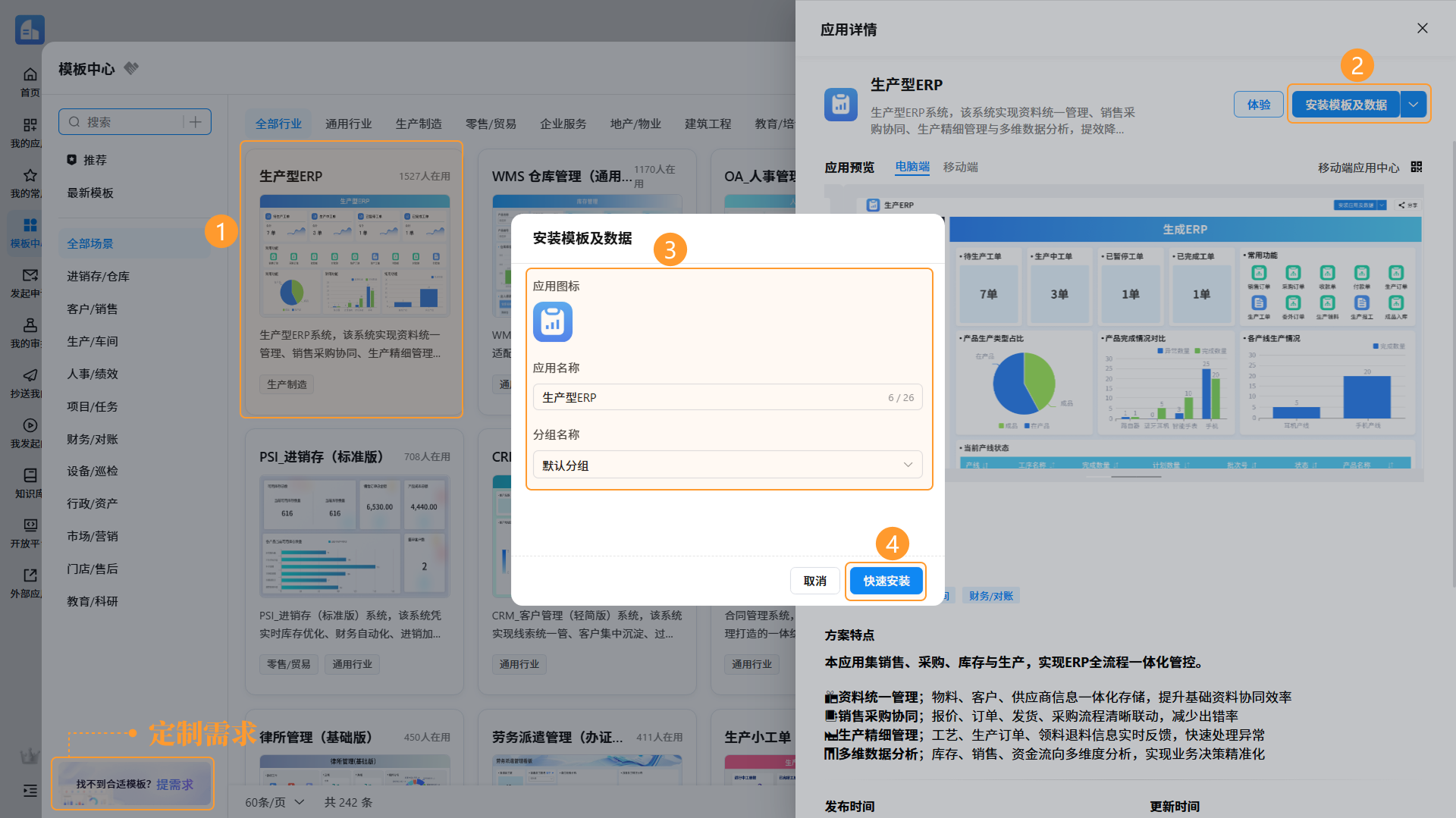This screenshot has width=1456, height=818.
Task: Select the 生产制造 industry tab
Action: coord(418,124)
